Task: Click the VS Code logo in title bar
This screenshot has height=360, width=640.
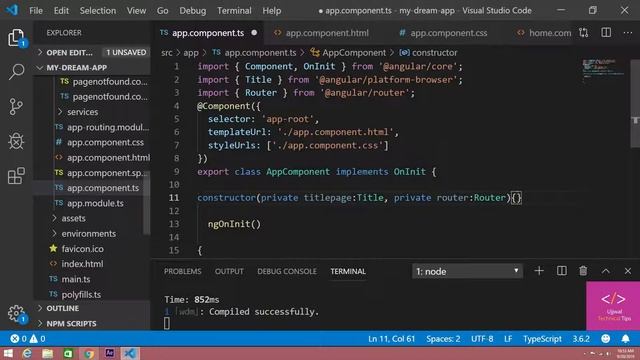Action: [x=12, y=10]
